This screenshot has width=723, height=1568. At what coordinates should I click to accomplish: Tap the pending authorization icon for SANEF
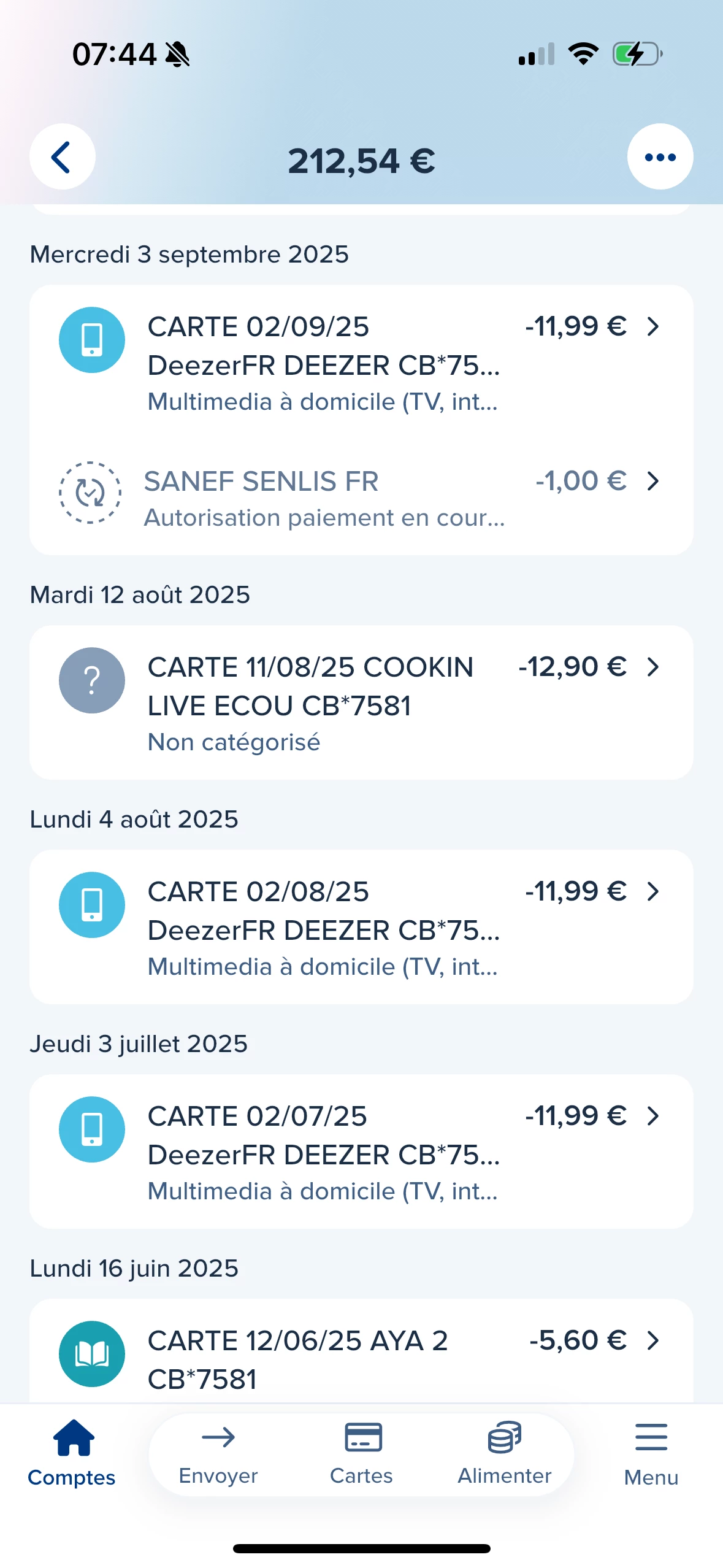[90, 492]
